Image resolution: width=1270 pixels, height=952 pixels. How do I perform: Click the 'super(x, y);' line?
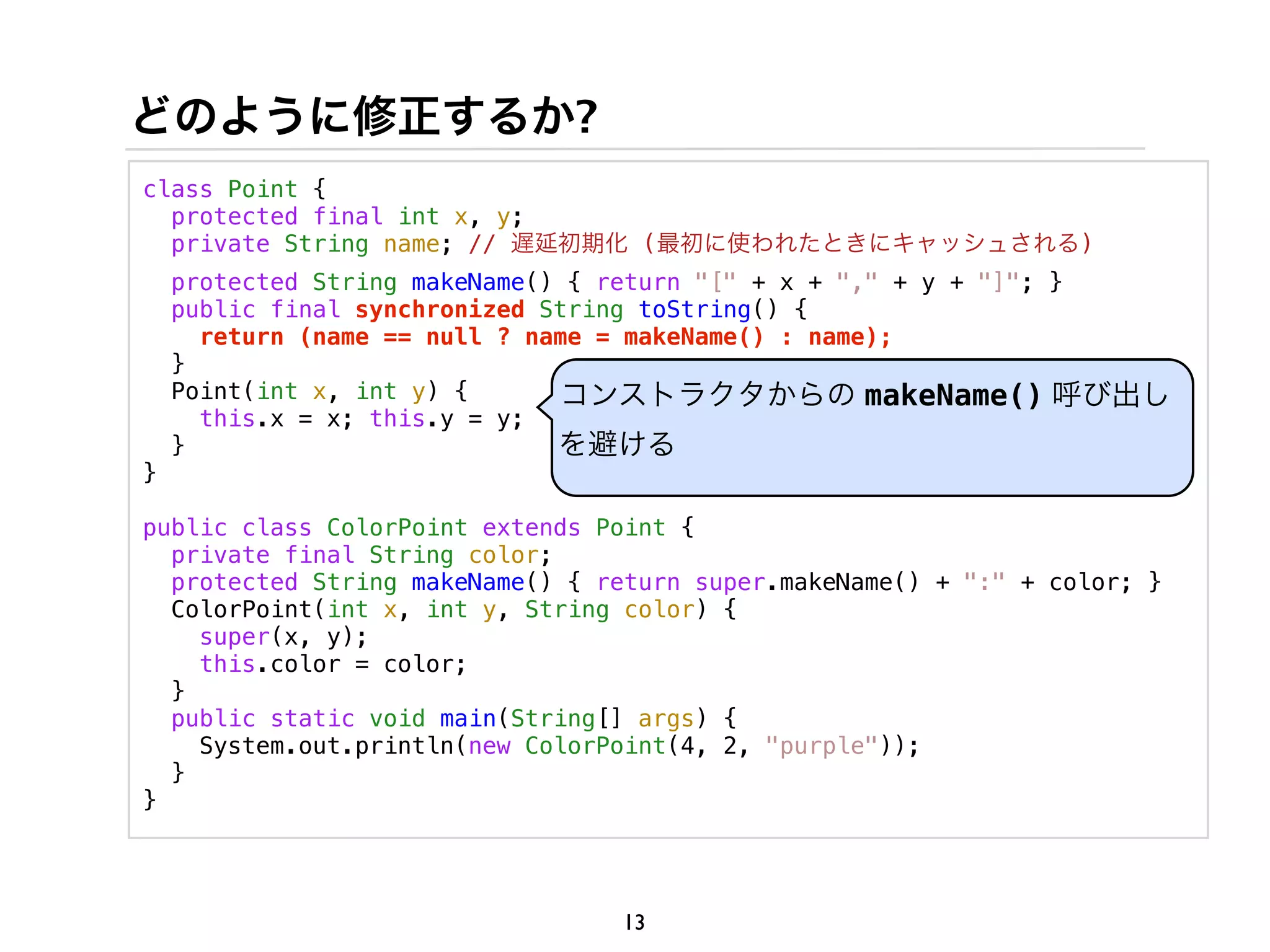[283, 637]
